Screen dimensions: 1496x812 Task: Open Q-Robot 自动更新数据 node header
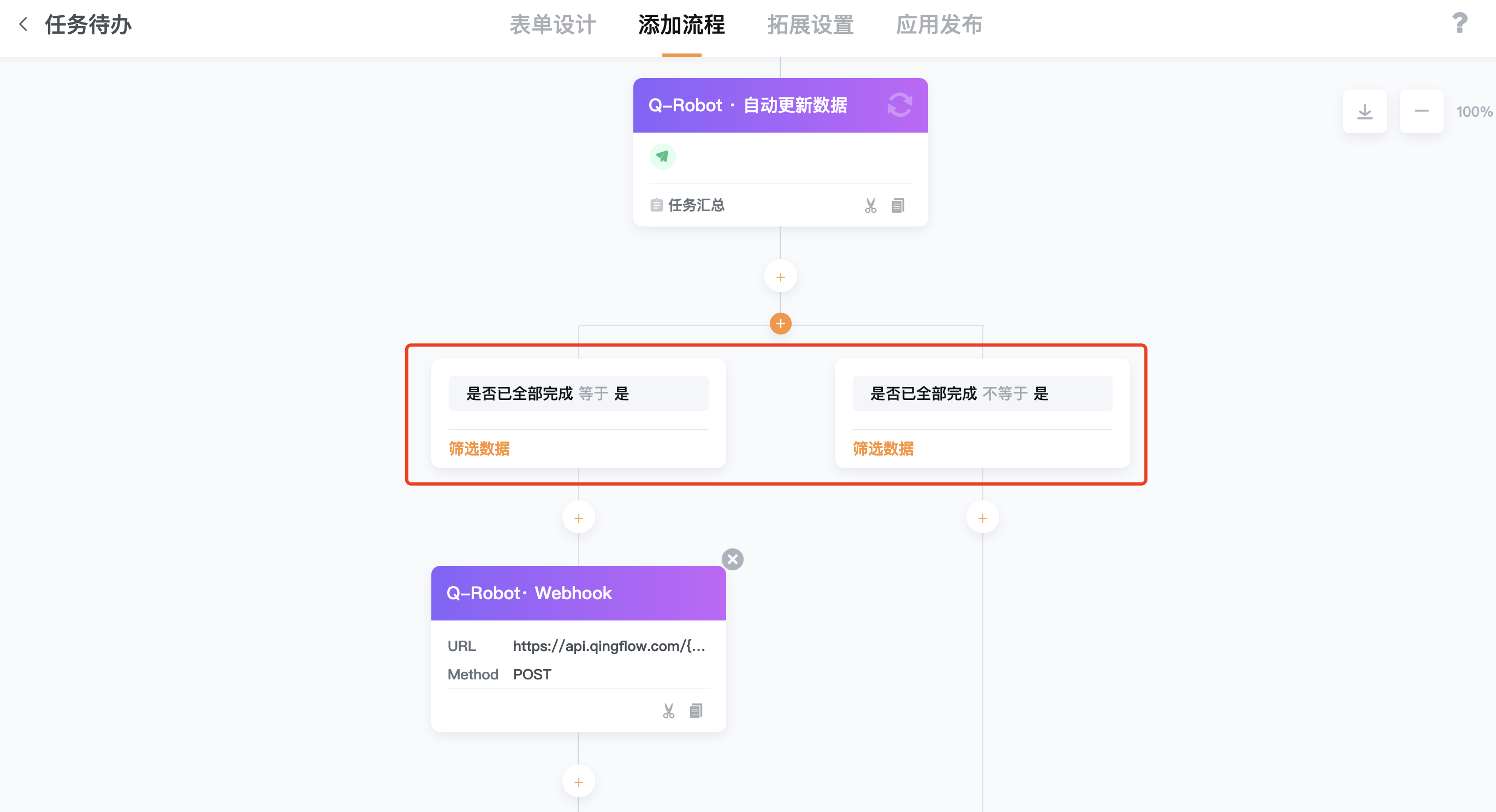coord(780,105)
